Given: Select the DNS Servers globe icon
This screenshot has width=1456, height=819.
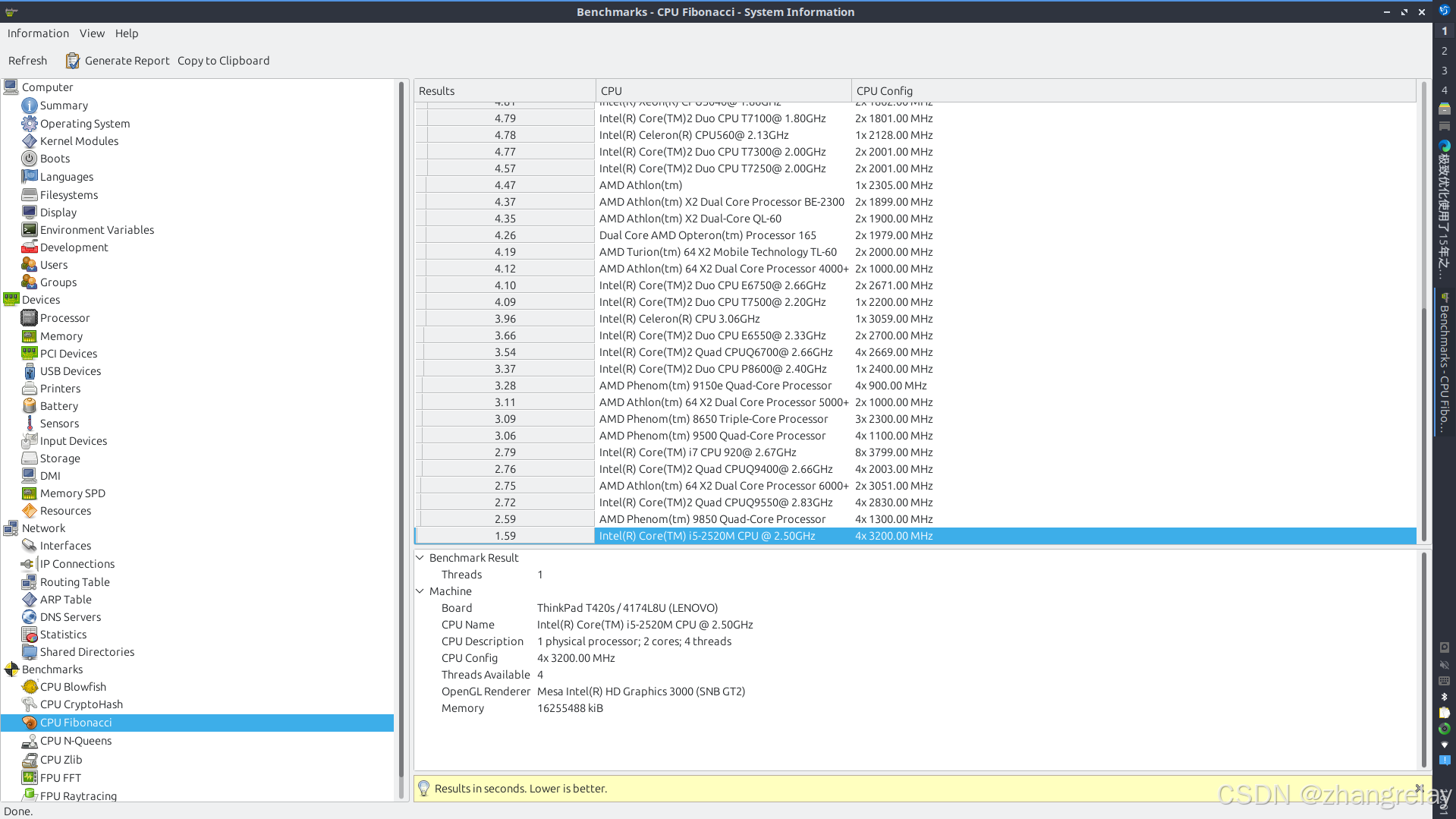Looking at the screenshot, I should [30, 617].
